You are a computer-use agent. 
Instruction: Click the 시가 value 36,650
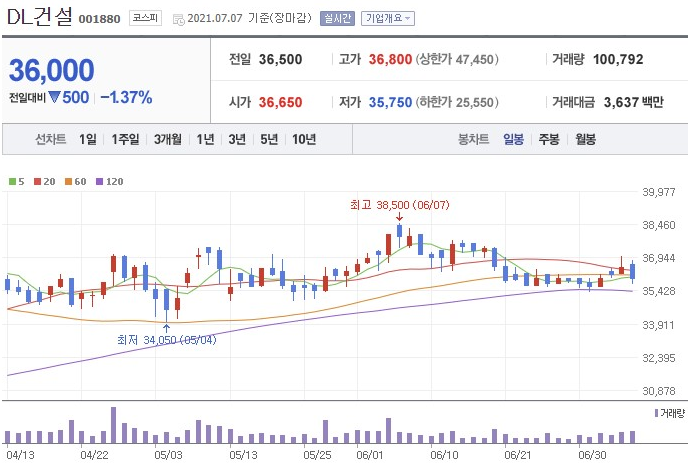pyautogui.click(x=280, y=102)
